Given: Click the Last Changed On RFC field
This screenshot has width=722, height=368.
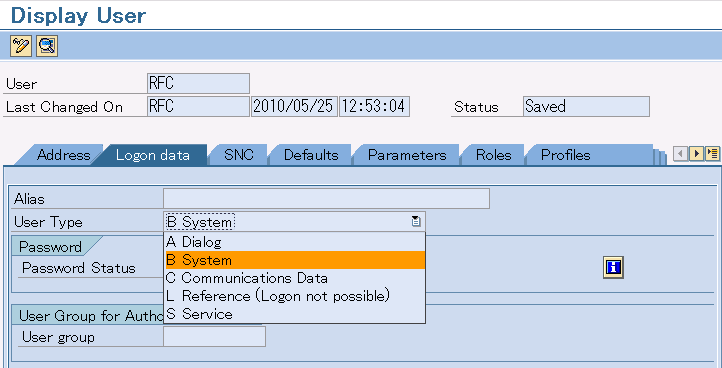Looking at the screenshot, I should click(x=198, y=106).
